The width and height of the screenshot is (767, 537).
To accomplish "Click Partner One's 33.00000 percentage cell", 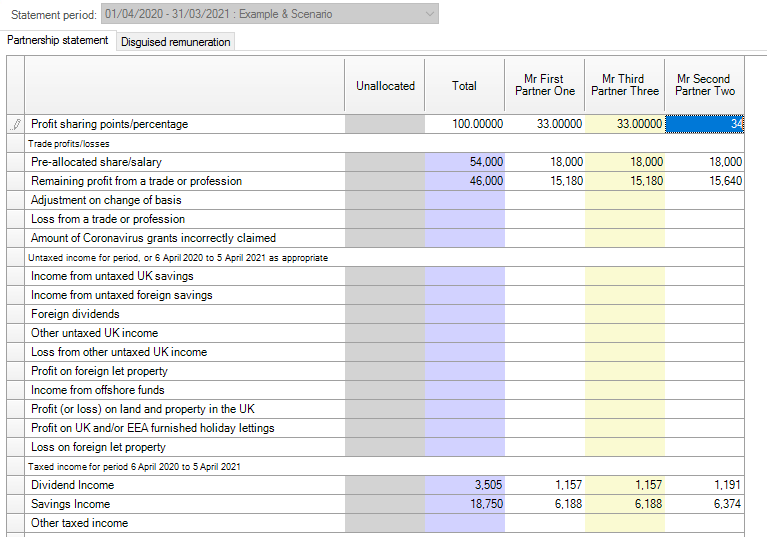I will (x=545, y=124).
